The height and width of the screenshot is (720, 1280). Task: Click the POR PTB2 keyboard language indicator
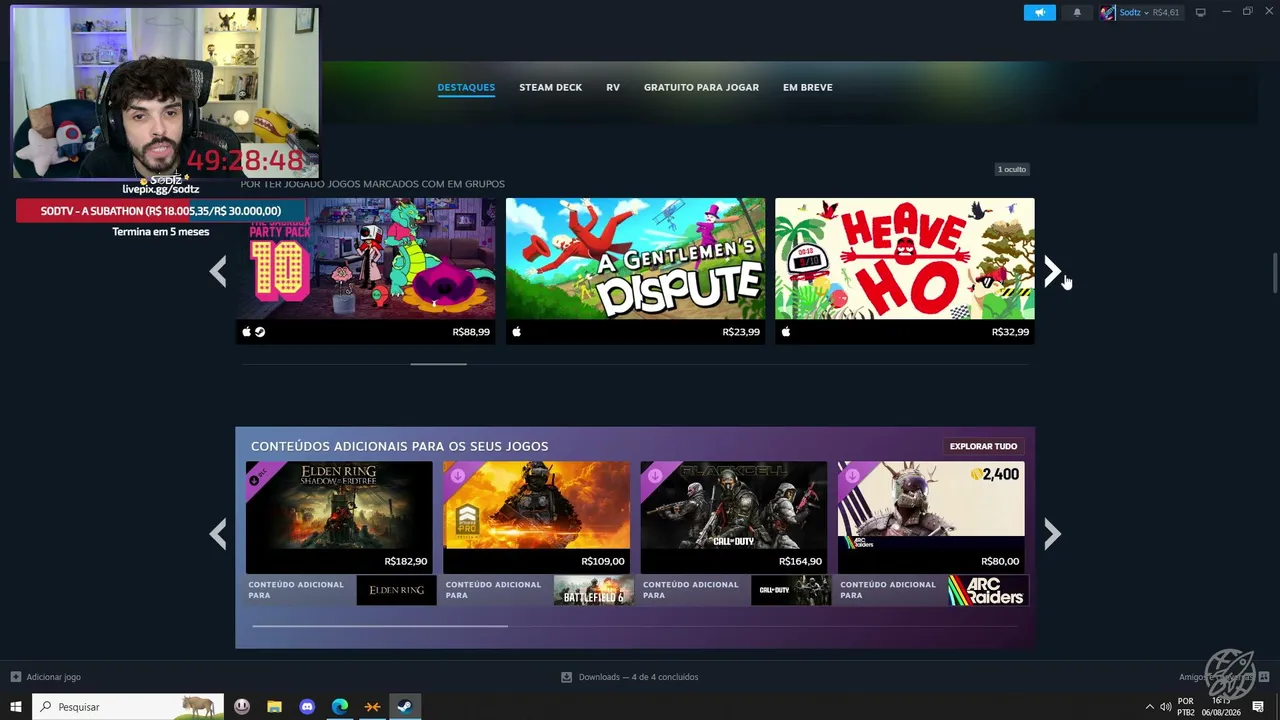point(1186,707)
